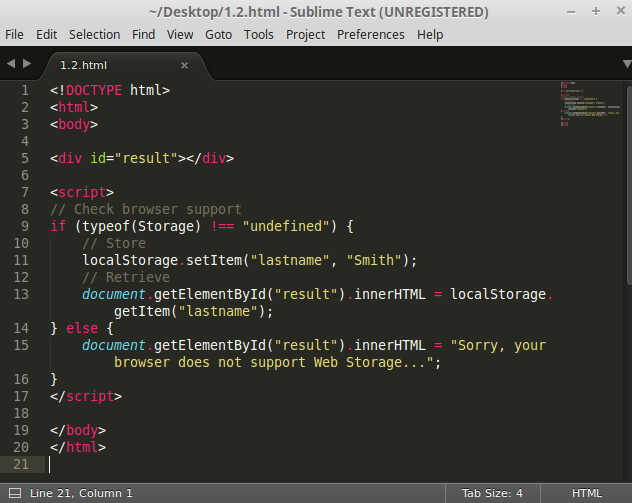Open the Help menu

[x=430, y=35]
